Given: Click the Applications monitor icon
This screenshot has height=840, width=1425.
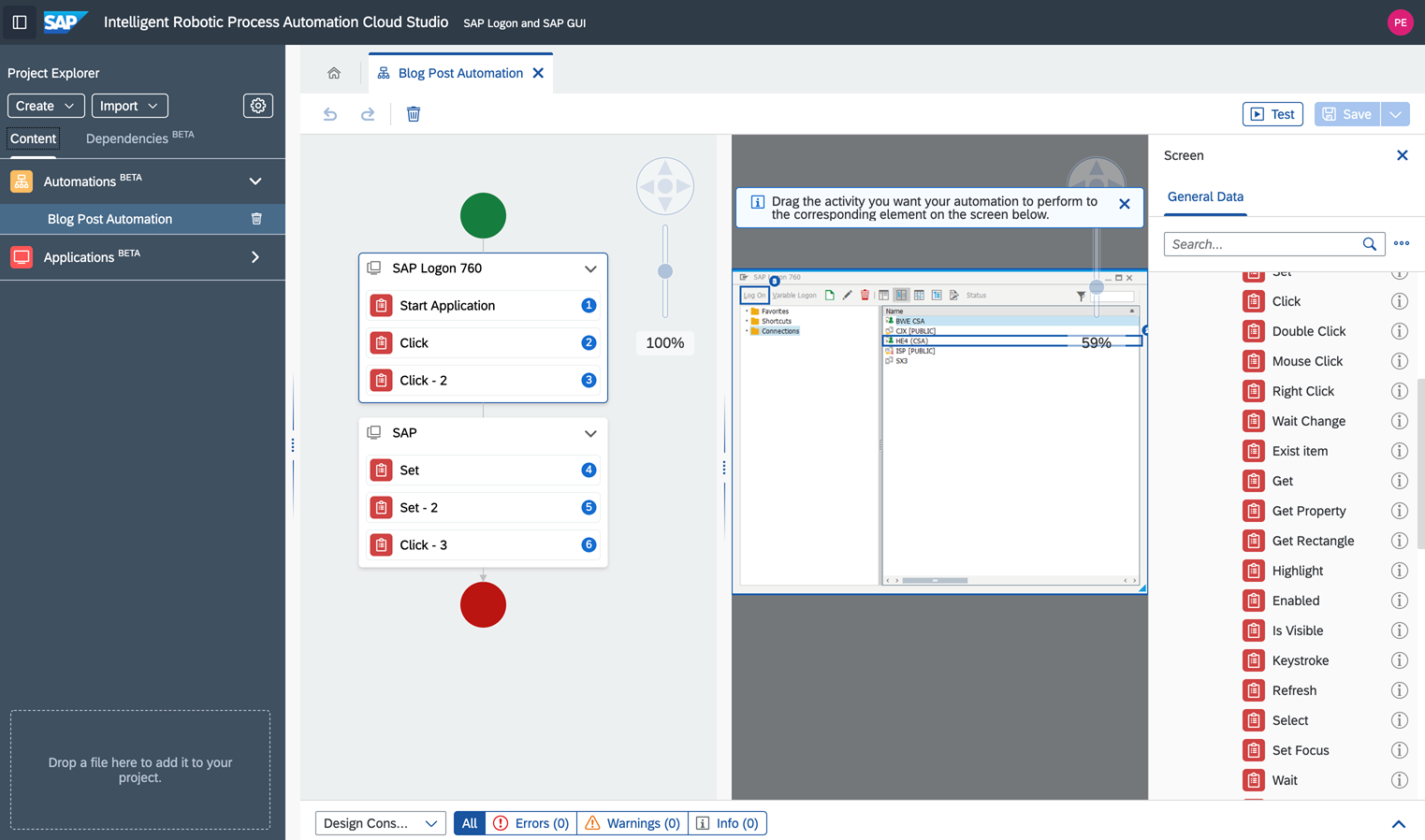Looking at the screenshot, I should tap(22, 257).
